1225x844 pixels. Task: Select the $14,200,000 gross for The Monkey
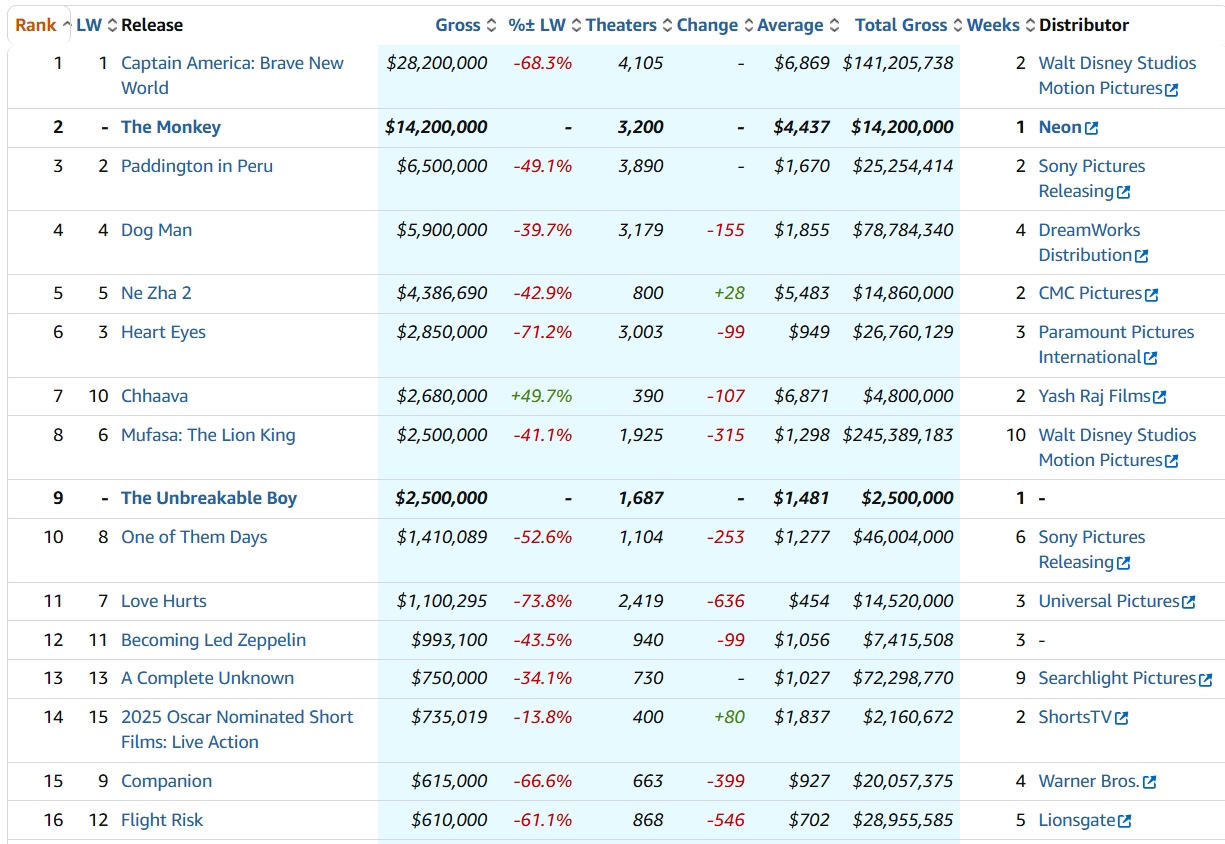coord(436,127)
